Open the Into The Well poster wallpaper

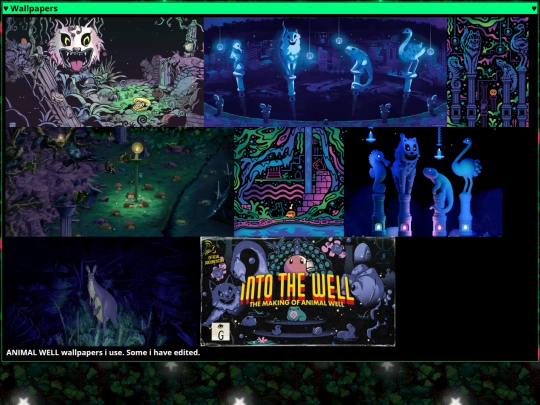(x=298, y=291)
